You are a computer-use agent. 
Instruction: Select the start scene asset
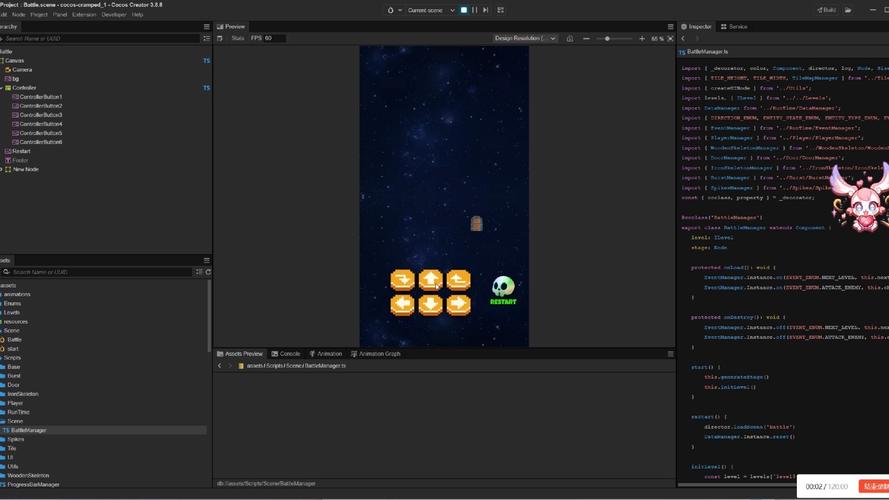12,349
